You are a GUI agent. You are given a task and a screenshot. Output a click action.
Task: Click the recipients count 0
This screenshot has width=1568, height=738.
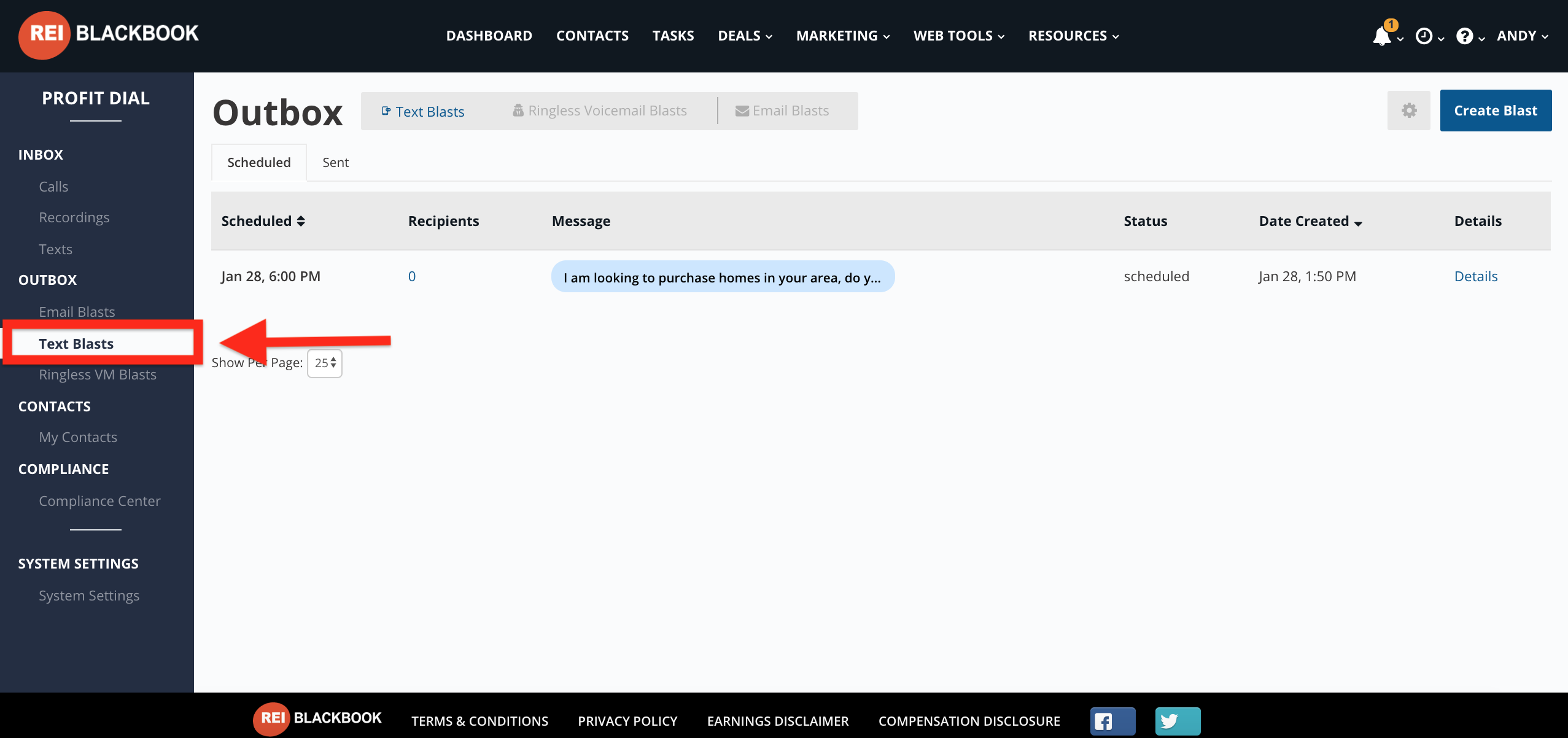point(412,276)
